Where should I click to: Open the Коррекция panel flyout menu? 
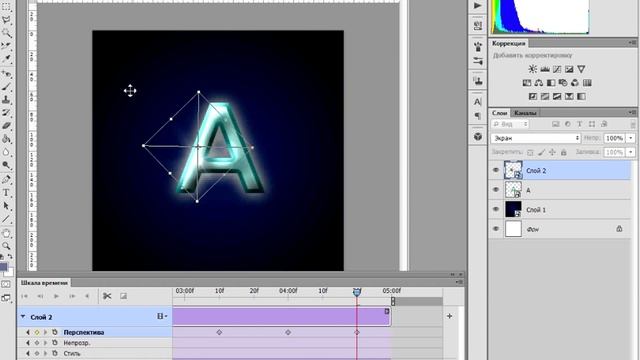point(632,42)
